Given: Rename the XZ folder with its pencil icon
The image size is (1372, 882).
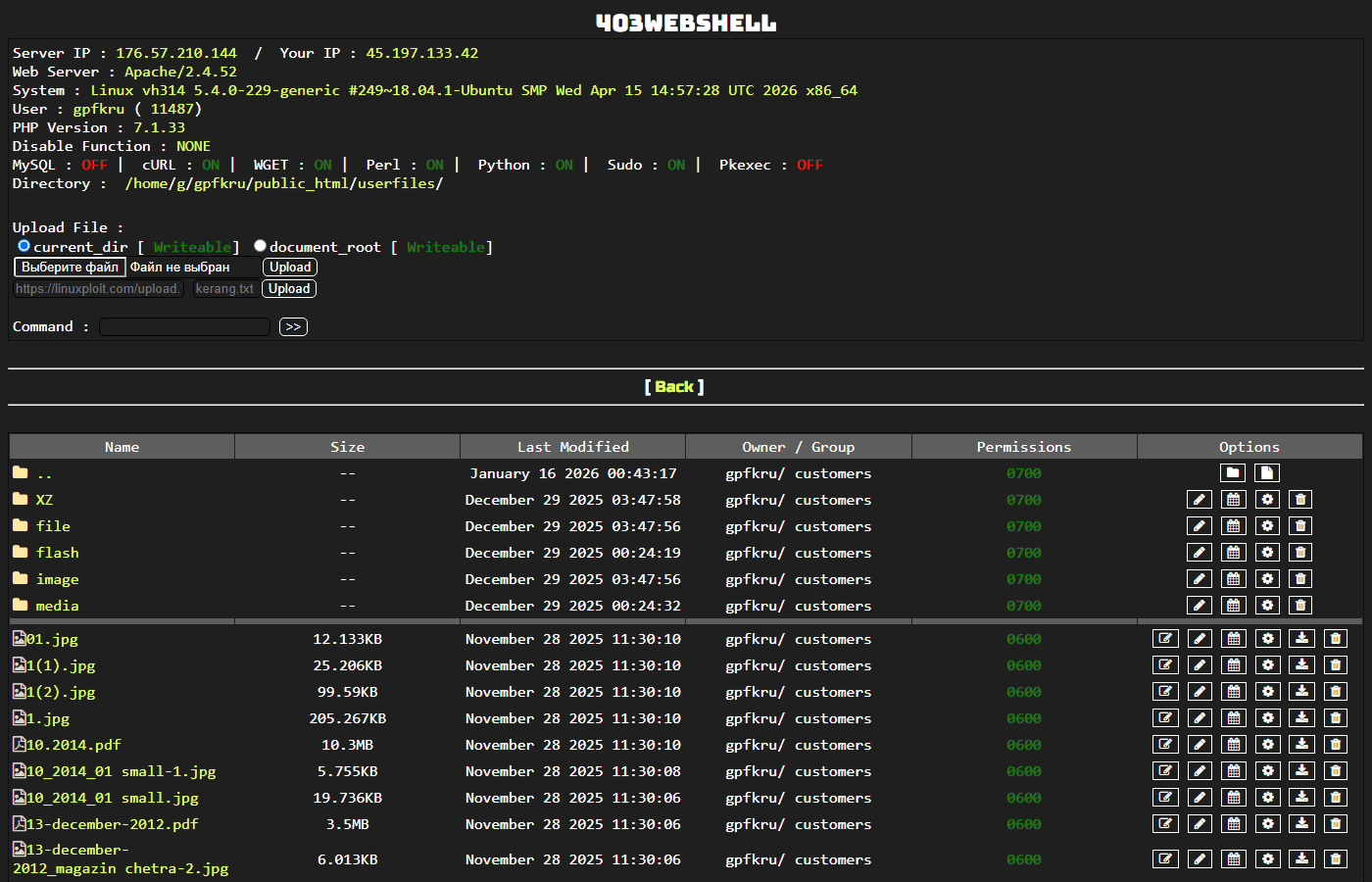Looking at the screenshot, I should [x=1200, y=500].
